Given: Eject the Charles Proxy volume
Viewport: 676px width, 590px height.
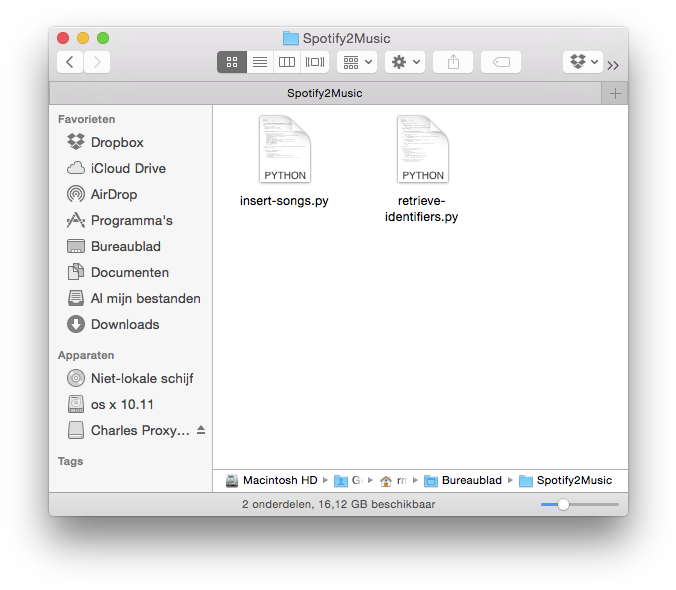Looking at the screenshot, I should click(x=201, y=430).
